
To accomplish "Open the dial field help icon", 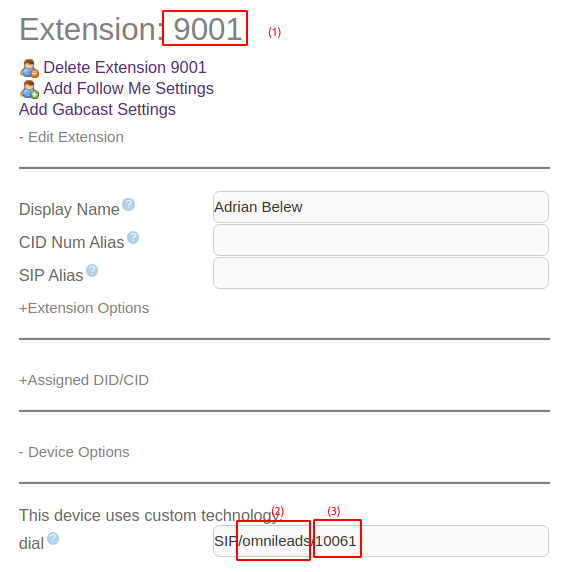I will [x=53, y=538].
